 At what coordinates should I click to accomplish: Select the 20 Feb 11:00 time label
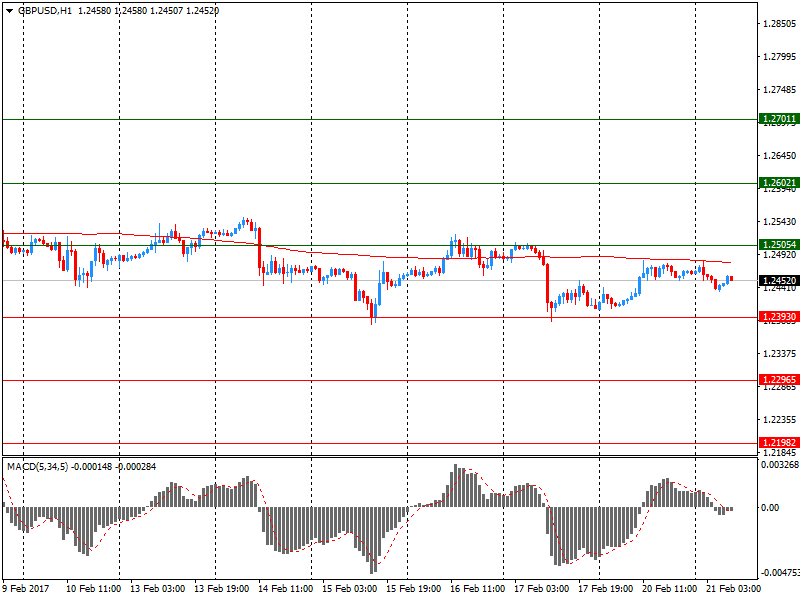coord(669,589)
